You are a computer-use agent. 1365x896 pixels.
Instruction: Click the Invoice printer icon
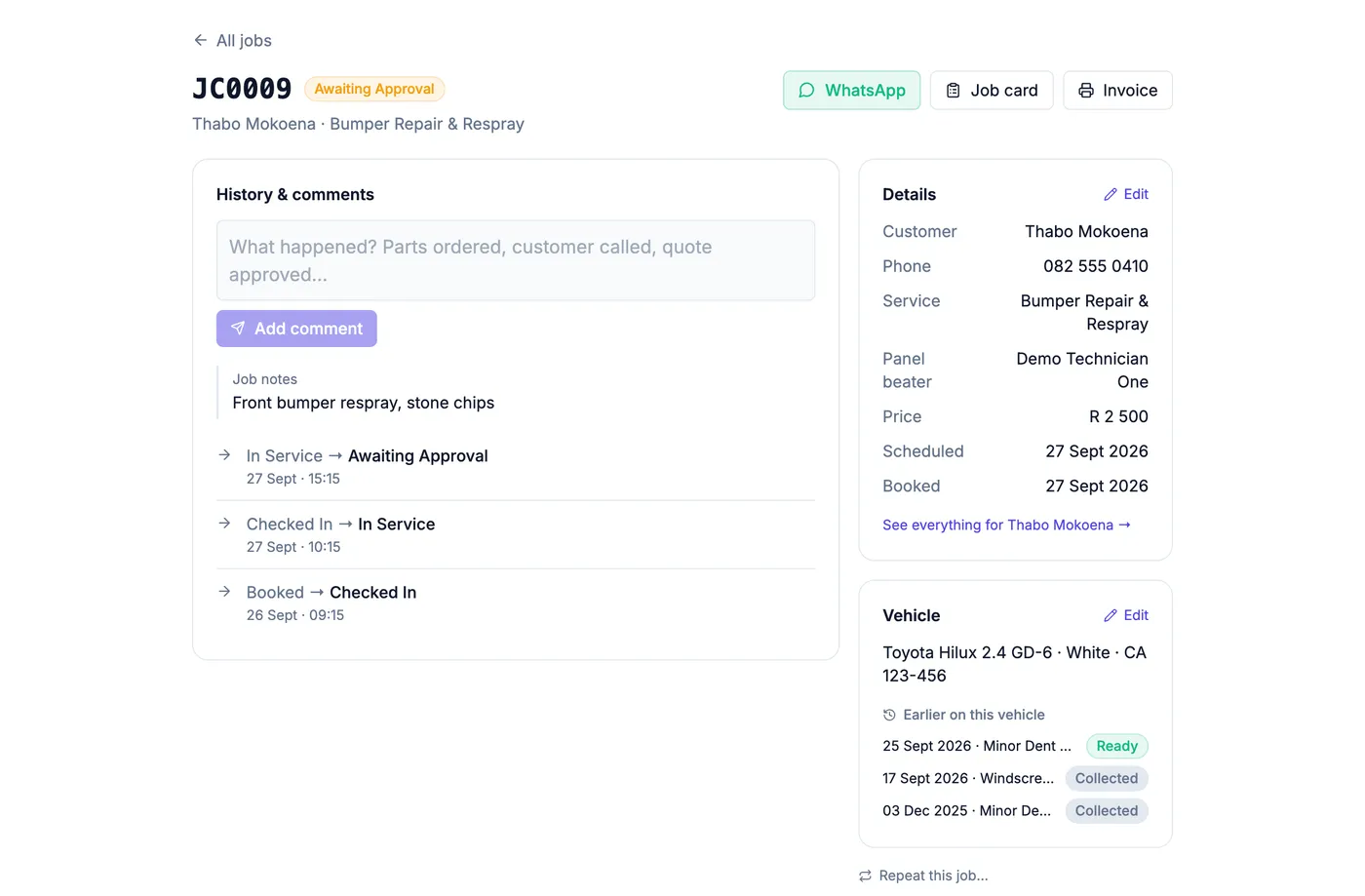1085,91
